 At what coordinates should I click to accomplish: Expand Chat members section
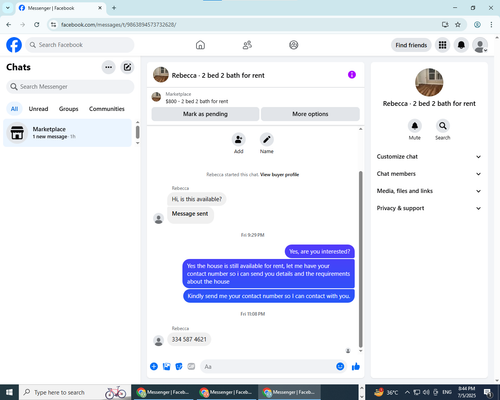tap(429, 174)
